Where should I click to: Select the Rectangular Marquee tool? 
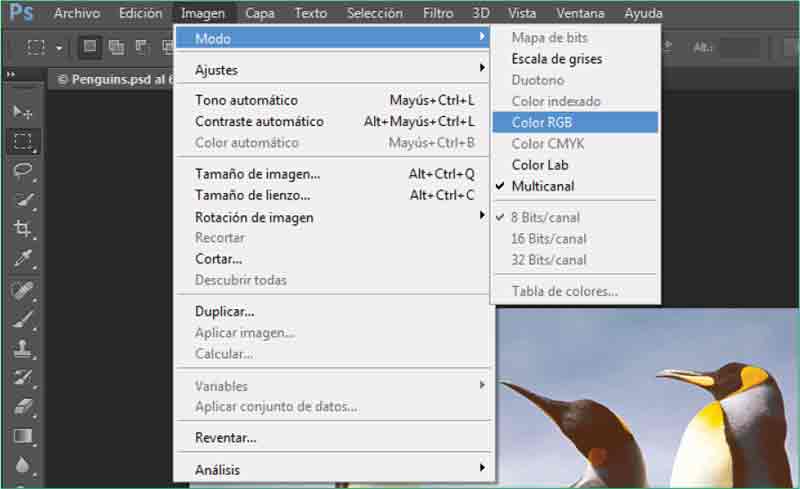pyautogui.click(x=23, y=140)
